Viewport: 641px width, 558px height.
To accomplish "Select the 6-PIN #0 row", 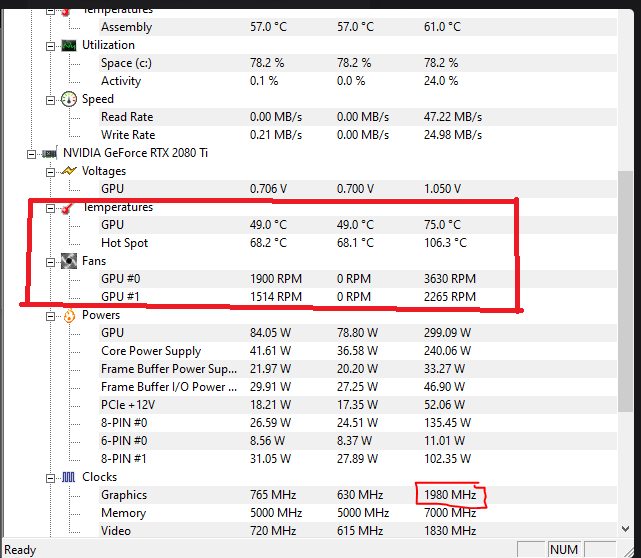I will (358, 441).
